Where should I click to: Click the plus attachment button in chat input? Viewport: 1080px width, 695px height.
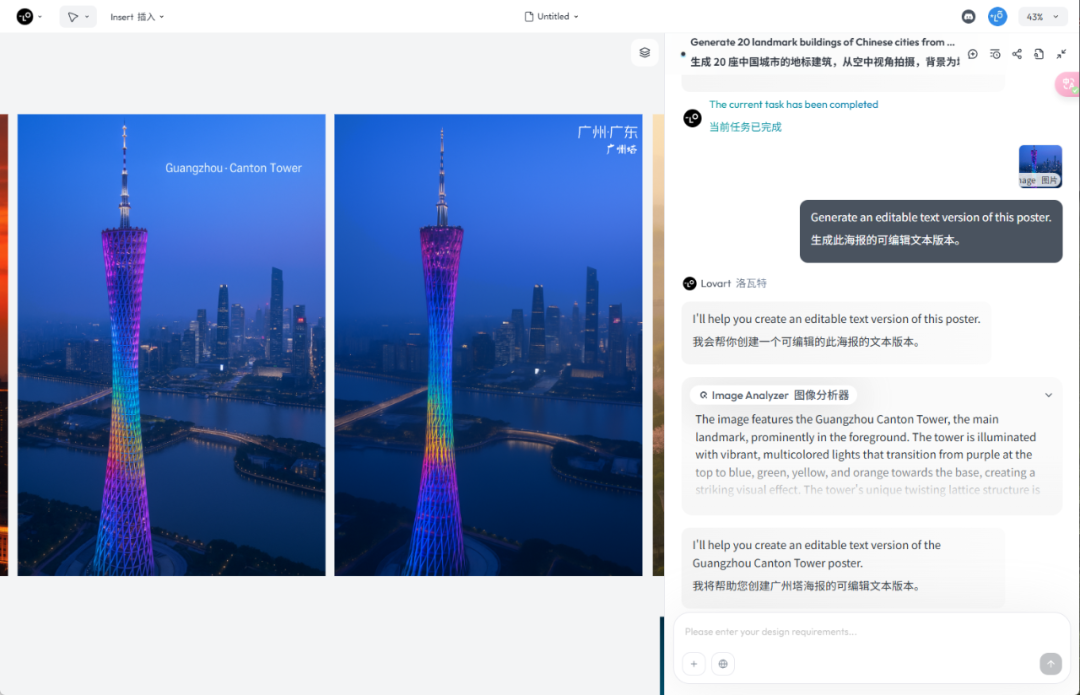[x=694, y=663]
